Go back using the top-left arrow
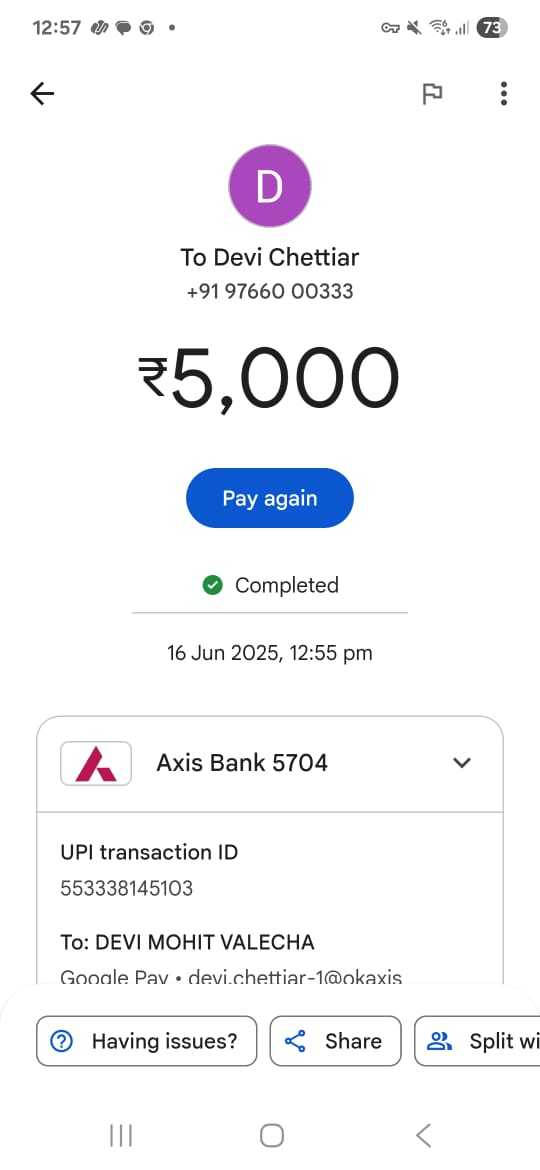The image size is (540, 1170). click(x=43, y=94)
